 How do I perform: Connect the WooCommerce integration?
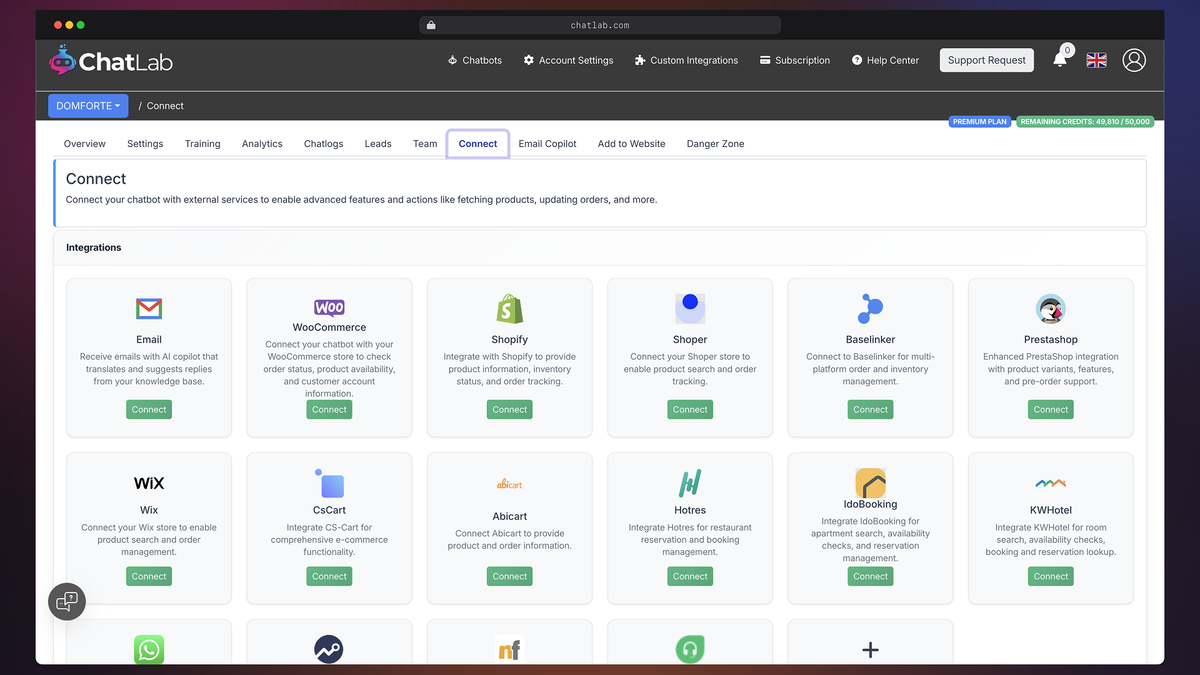point(329,409)
